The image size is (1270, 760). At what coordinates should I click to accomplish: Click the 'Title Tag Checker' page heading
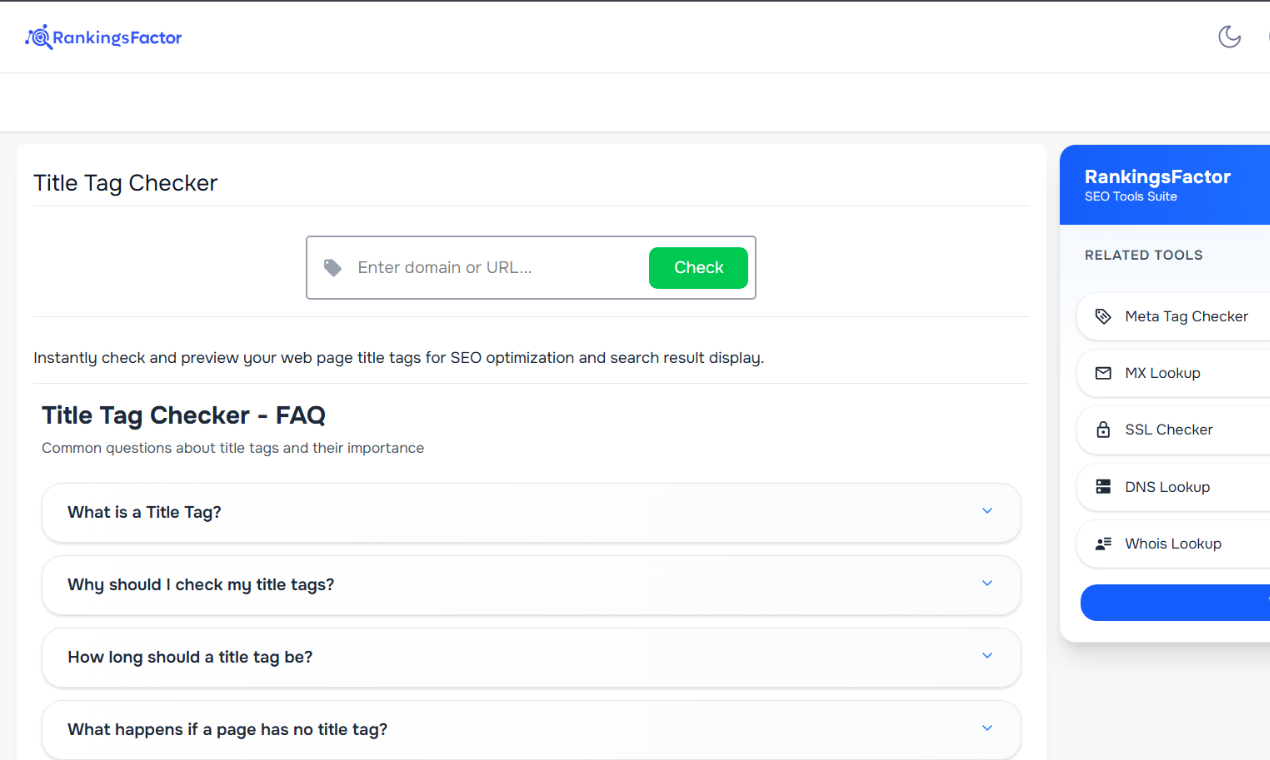tap(125, 183)
